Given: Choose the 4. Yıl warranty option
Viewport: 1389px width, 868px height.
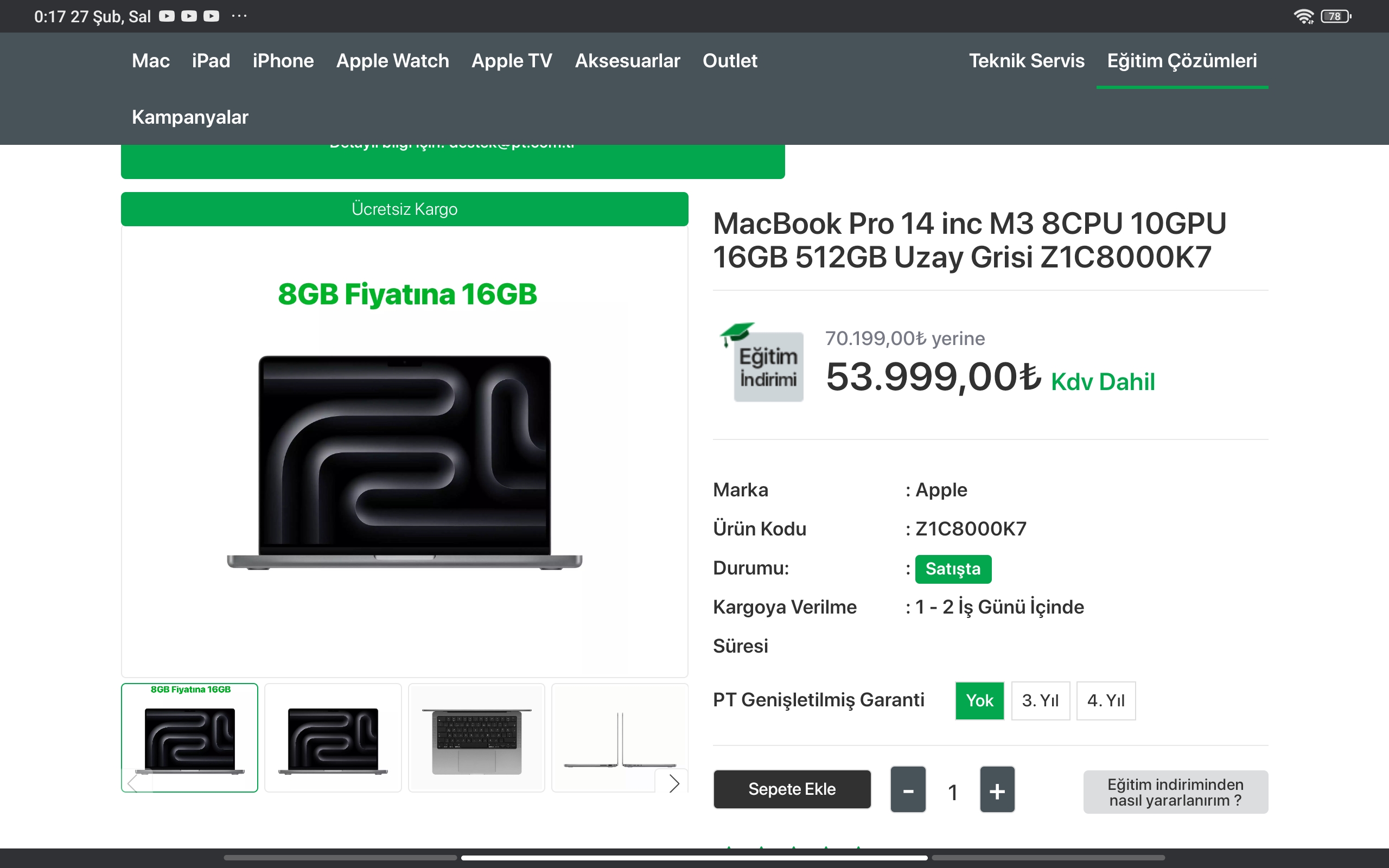Looking at the screenshot, I should (1105, 700).
